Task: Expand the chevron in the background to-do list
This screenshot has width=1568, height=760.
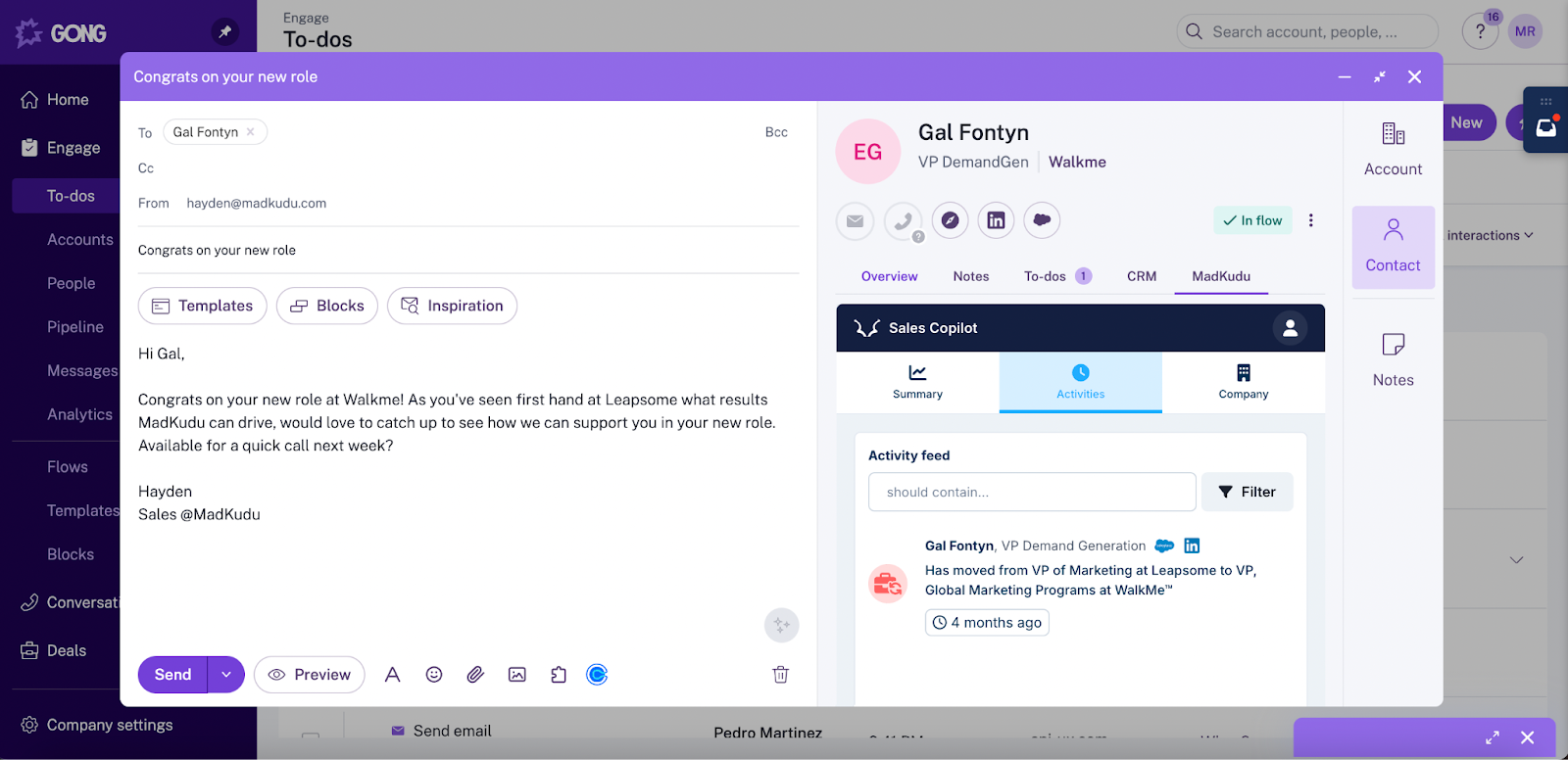Action: 1516,560
